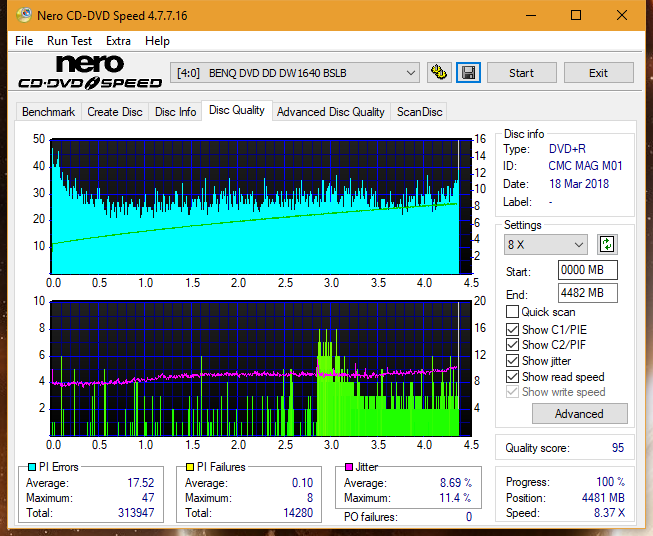Viewport: 653px width, 536px height.
Task: Switch to the Advanced Disc Quality tab
Action: point(331,112)
